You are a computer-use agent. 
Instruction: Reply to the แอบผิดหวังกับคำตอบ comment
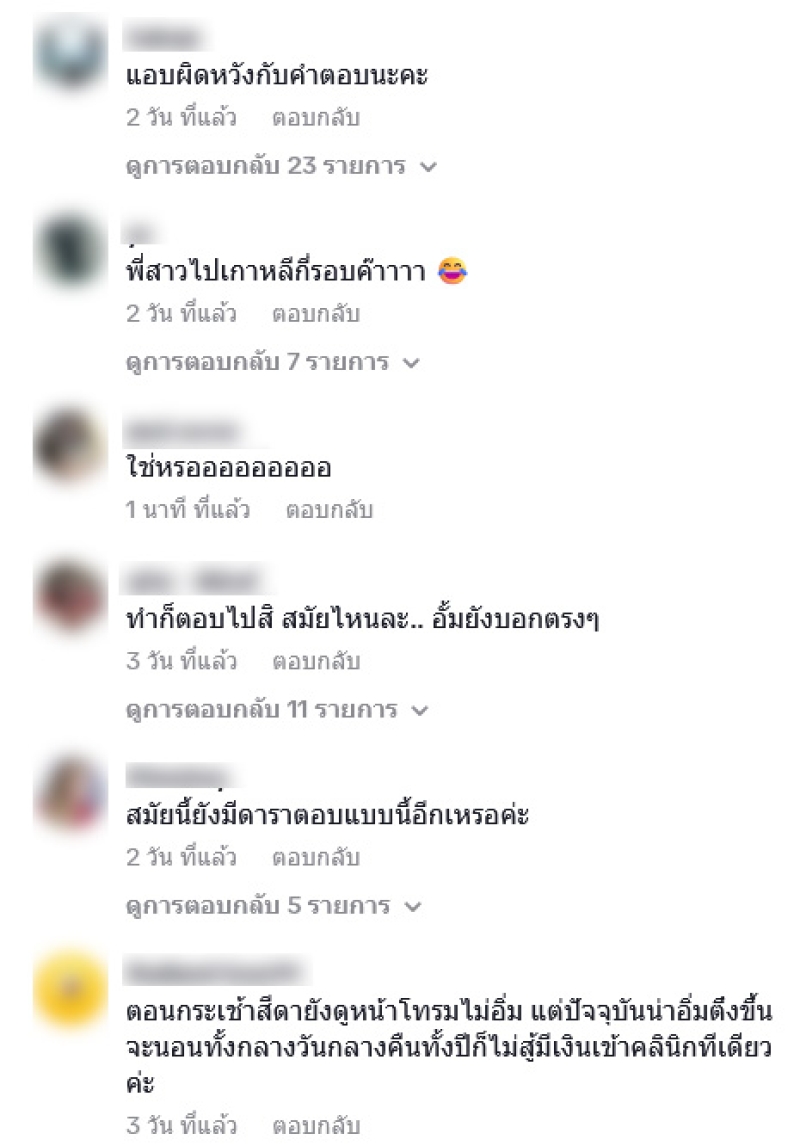point(316,118)
